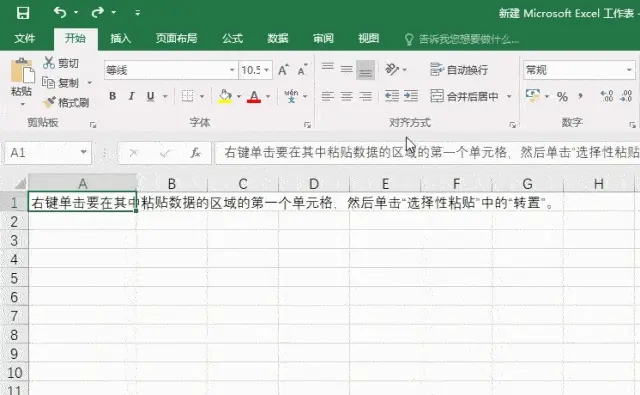Switch to the 审阅 ribbon tab
The image size is (640, 395).
323,38
